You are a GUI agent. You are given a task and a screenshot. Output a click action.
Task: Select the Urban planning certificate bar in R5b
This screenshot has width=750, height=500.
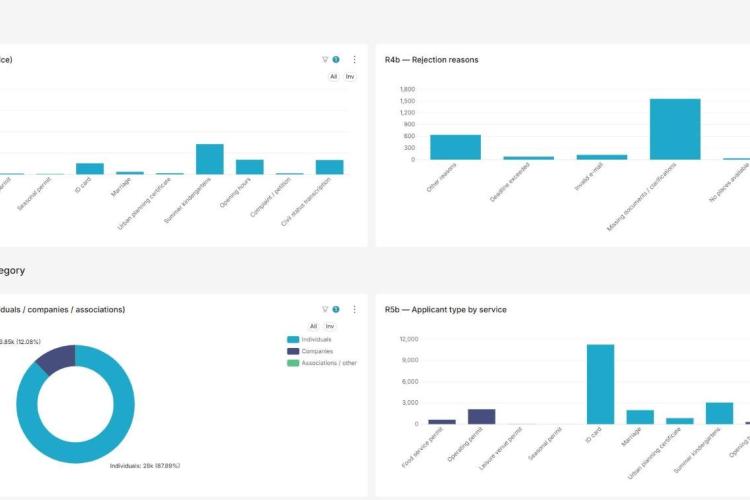pyautogui.click(x=680, y=421)
